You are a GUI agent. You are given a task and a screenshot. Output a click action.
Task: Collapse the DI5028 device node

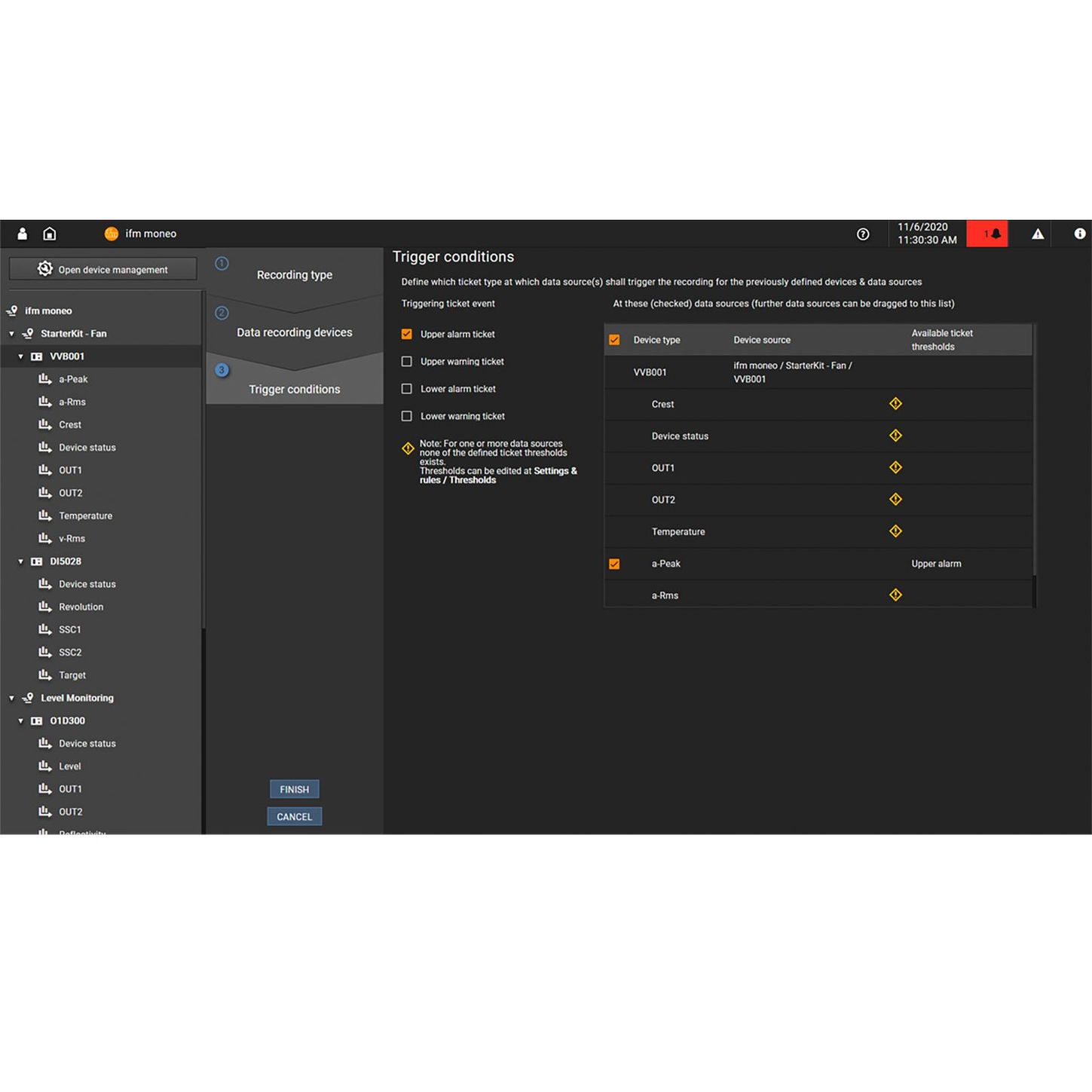point(20,561)
